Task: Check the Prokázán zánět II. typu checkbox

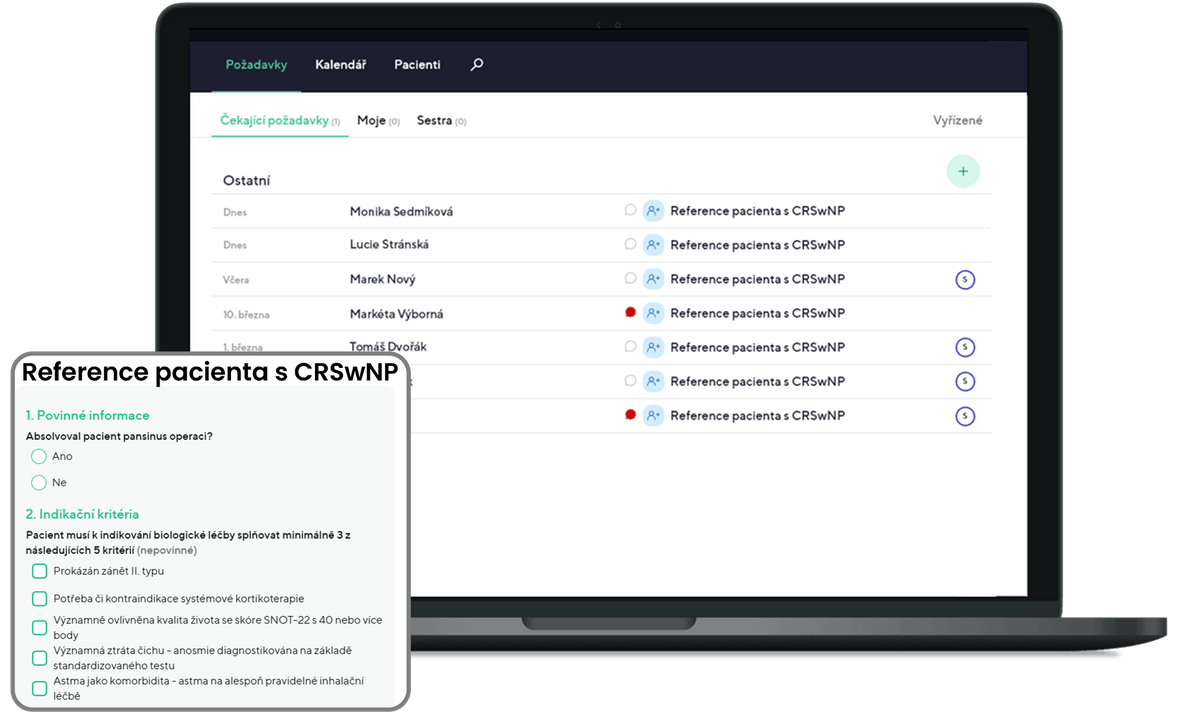Action: pyautogui.click(x=40, y=571)
